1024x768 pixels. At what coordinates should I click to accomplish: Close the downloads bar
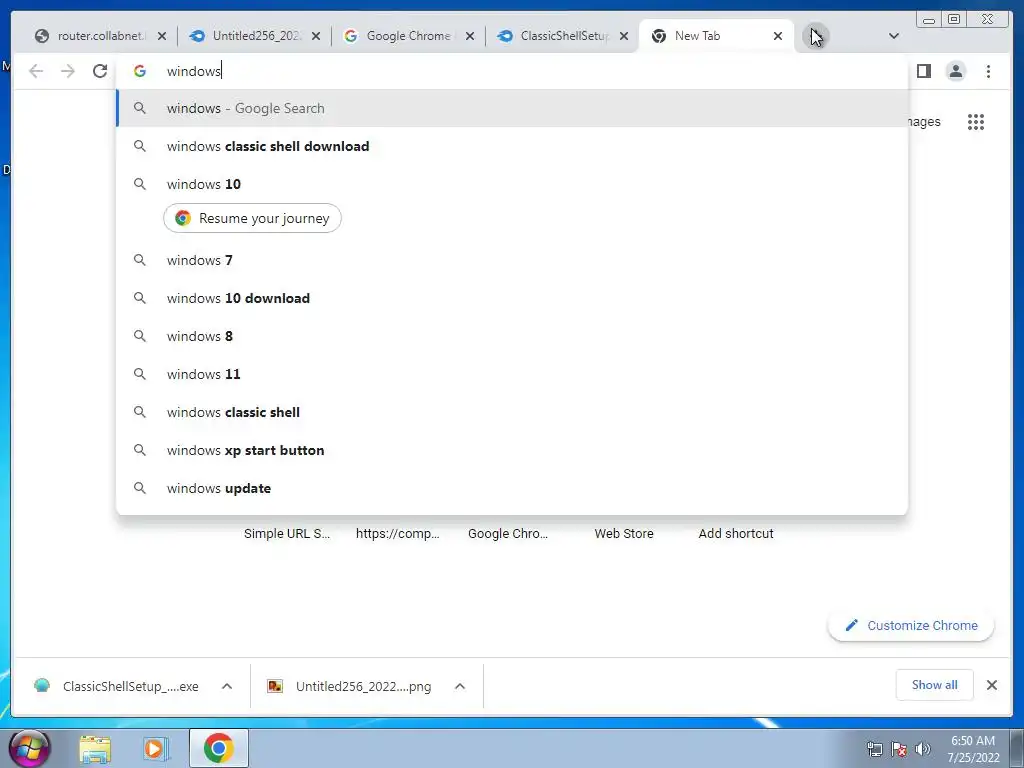point(991,685)
